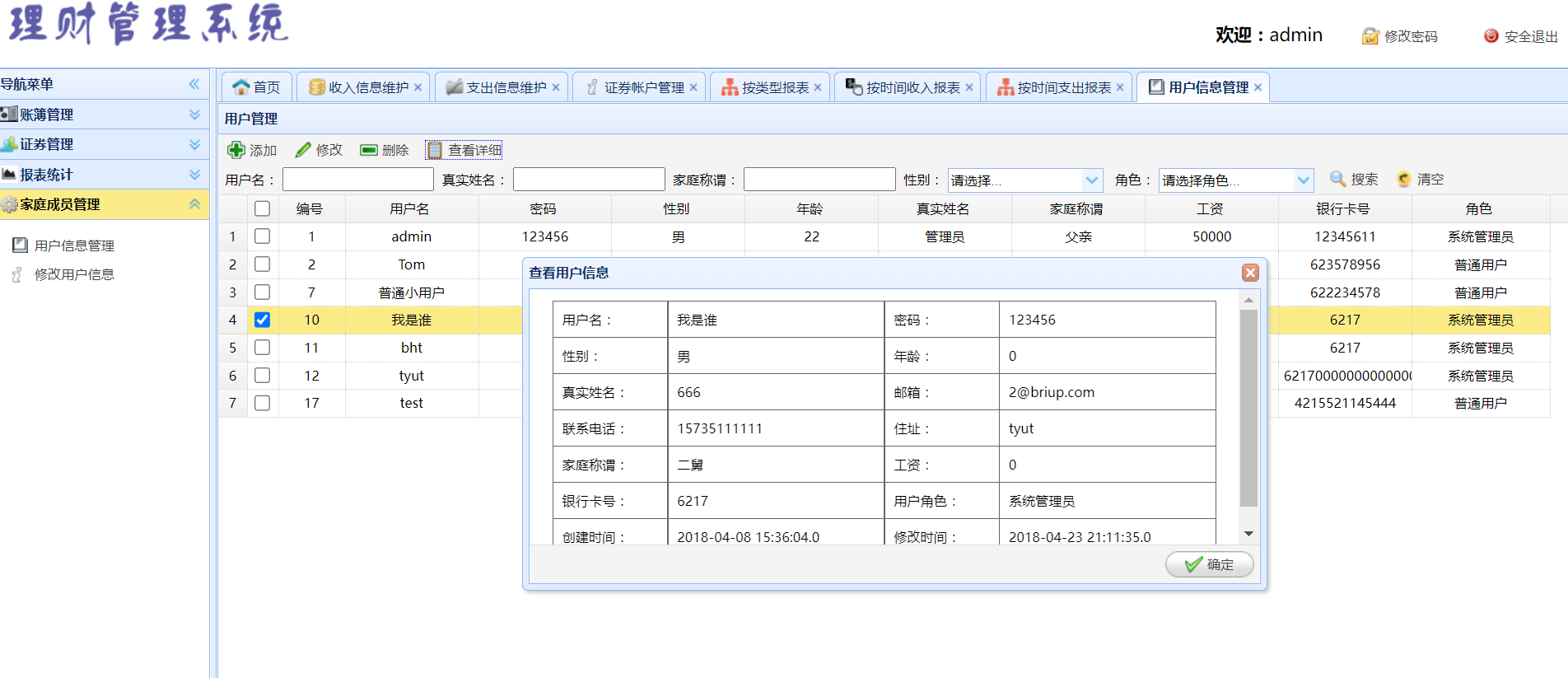Toggle the select-all header checkbox
1568x678 pixels.
pos(262,208)
